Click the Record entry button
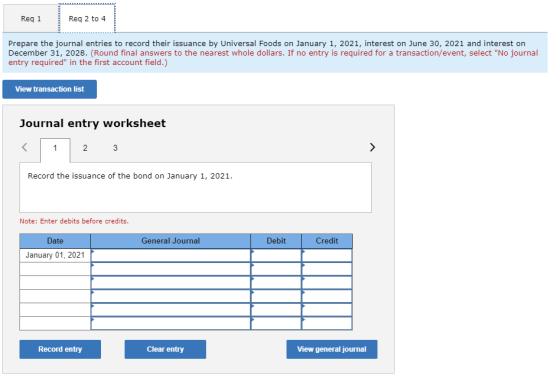 (60, 349)
